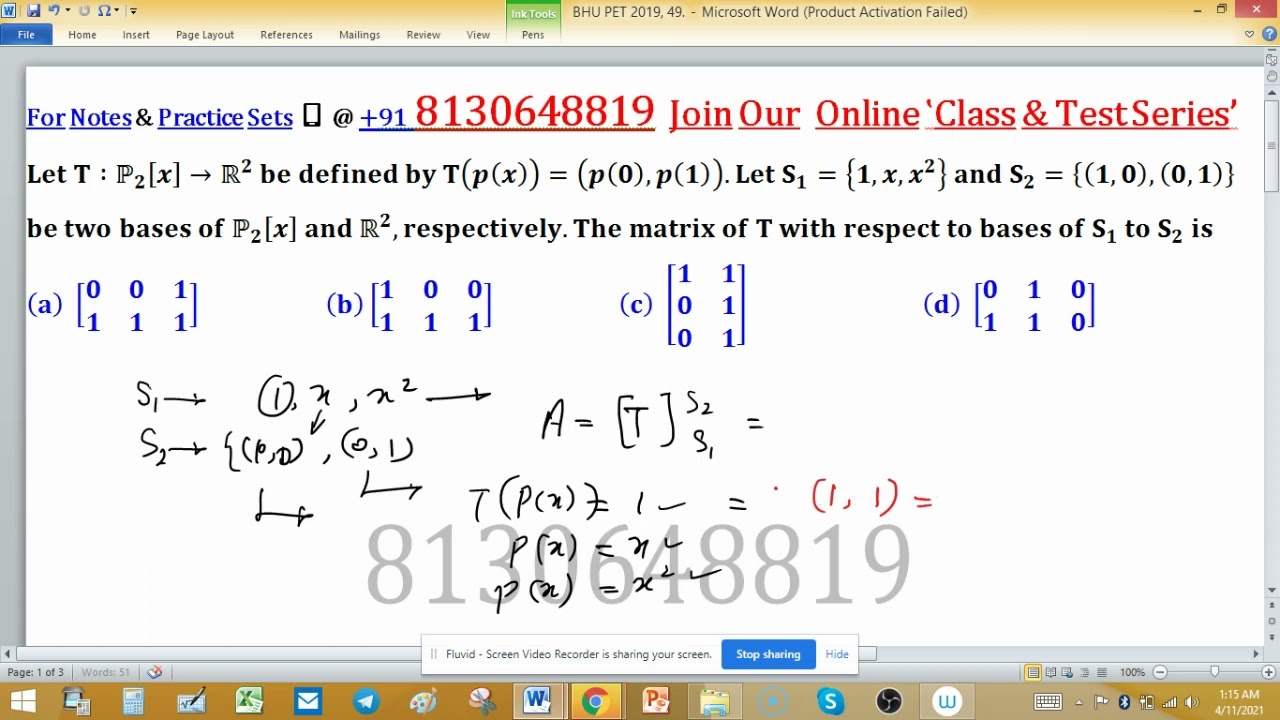1280x720 pixels.
Task: Open the Mail app in taskbar
Action: point(307,701)
